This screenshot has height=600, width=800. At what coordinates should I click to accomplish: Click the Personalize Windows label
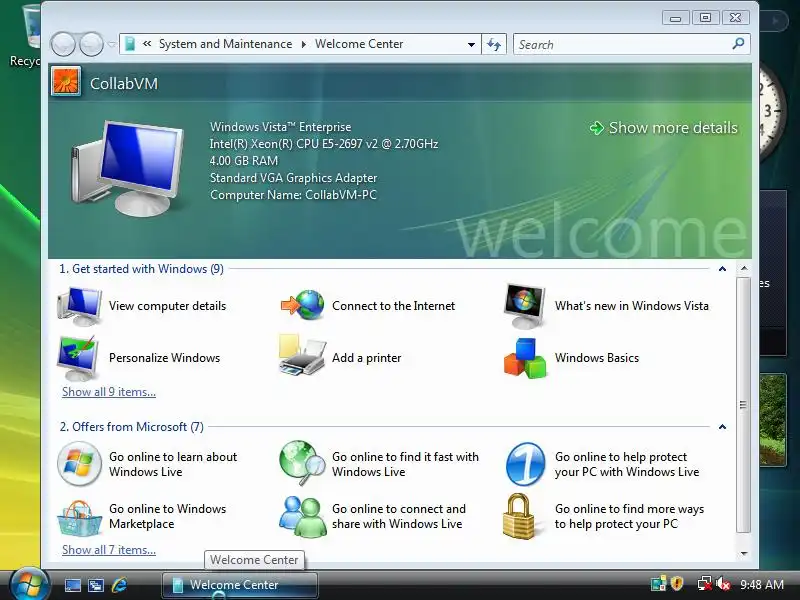[x=164, y=358]
